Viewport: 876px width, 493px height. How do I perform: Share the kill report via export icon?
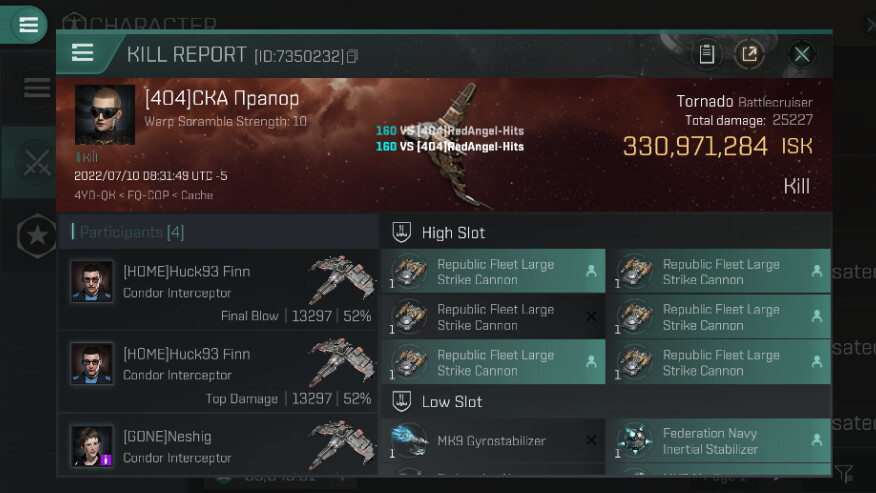click(x=749, y=54)
